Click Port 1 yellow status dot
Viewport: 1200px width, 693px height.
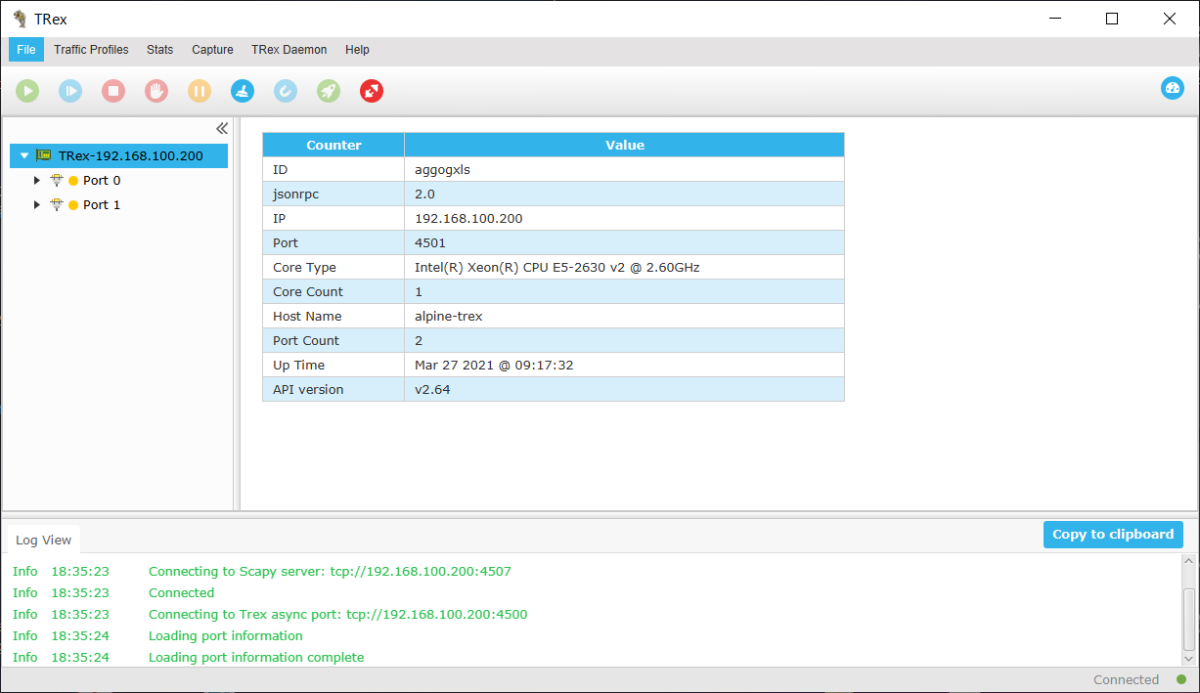point(73,205)
